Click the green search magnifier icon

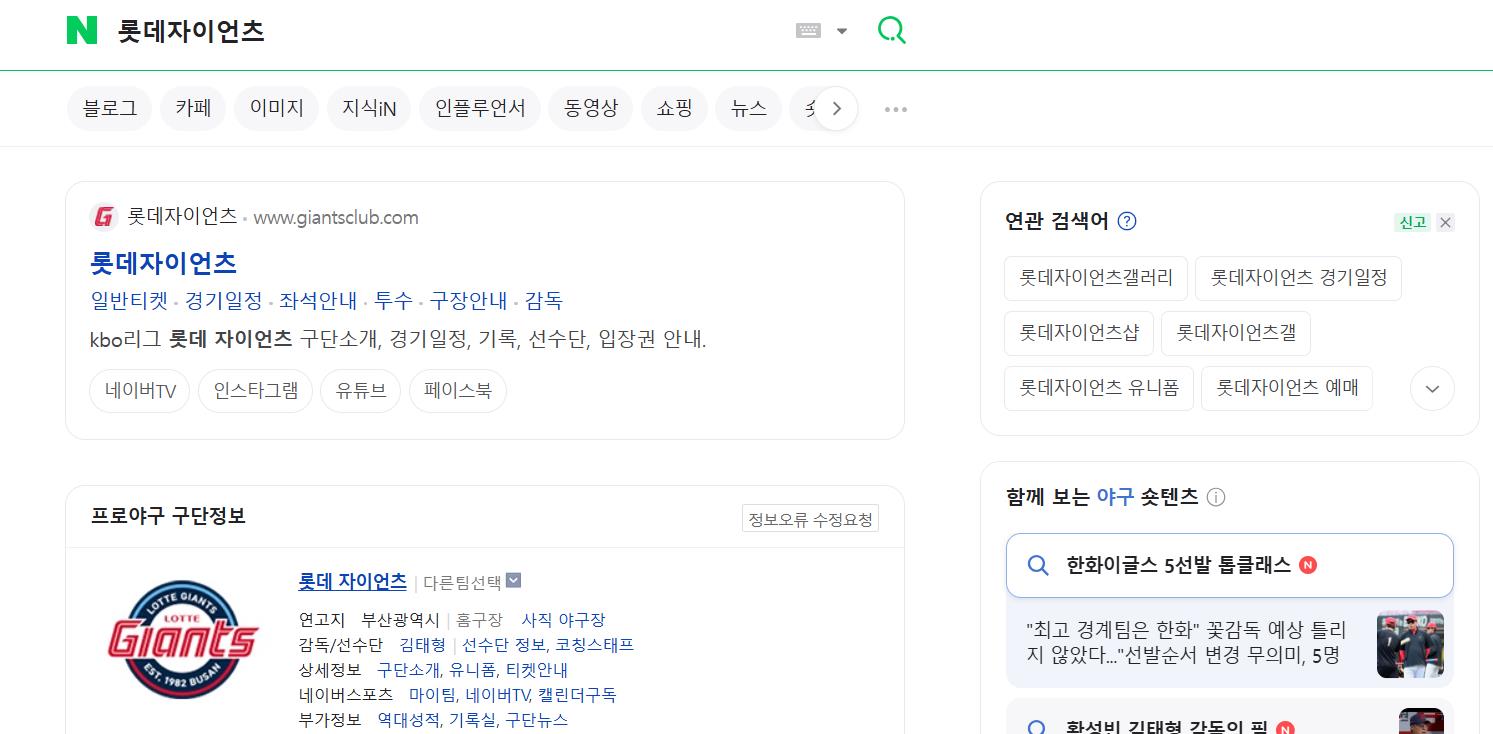tap(891, 30)
